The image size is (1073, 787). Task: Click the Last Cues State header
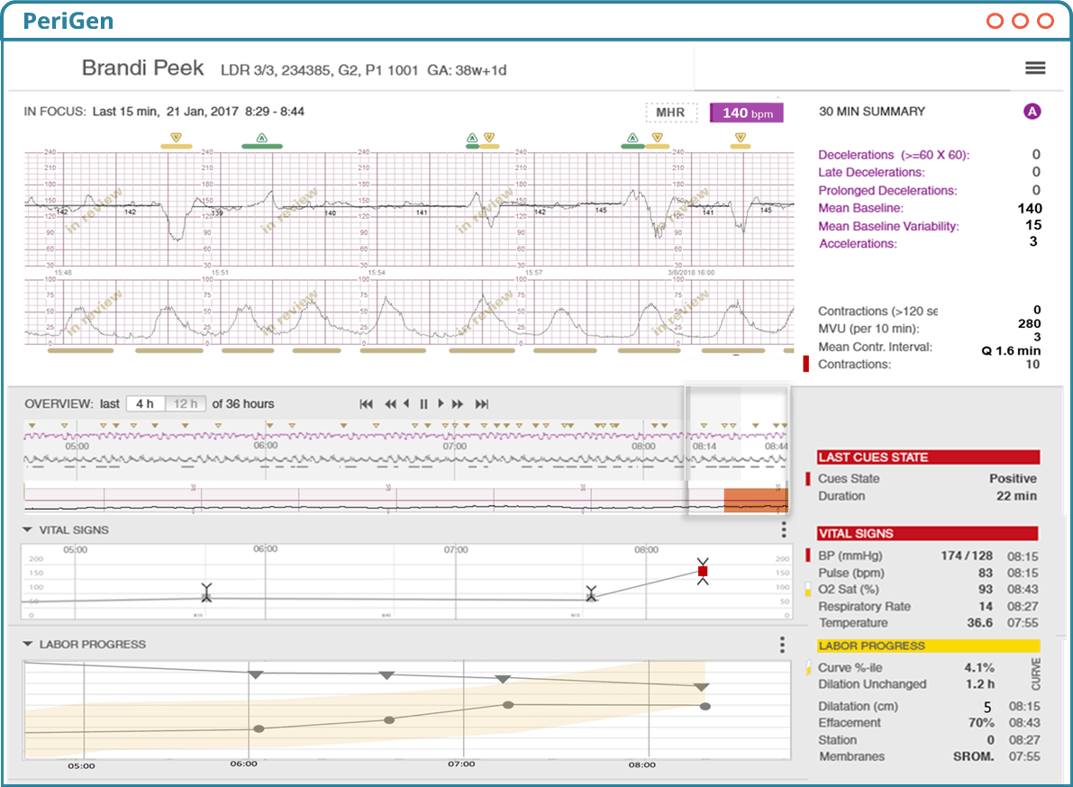coord(928,457)
